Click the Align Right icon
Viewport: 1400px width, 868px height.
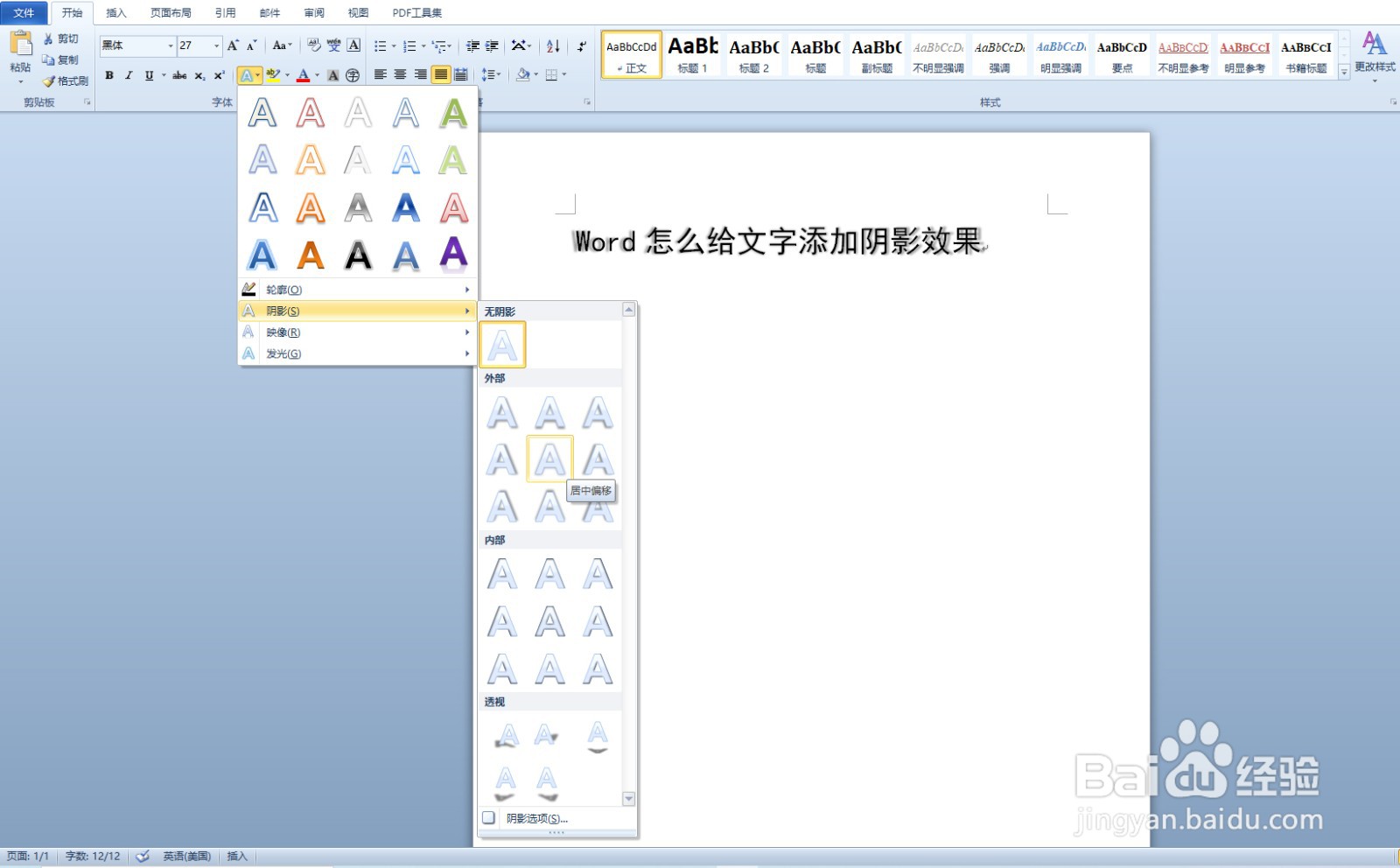420,75
